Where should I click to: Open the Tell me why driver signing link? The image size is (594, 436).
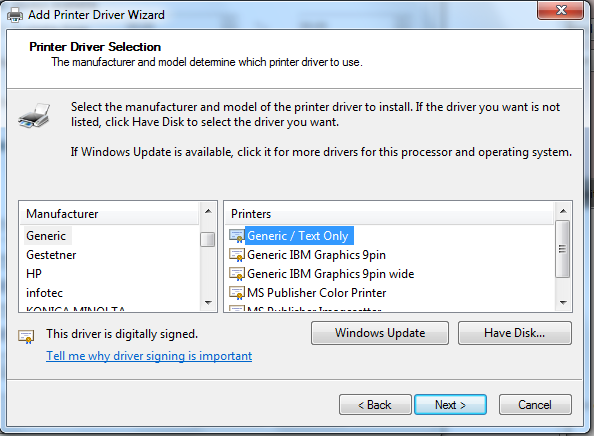(149, 356)
